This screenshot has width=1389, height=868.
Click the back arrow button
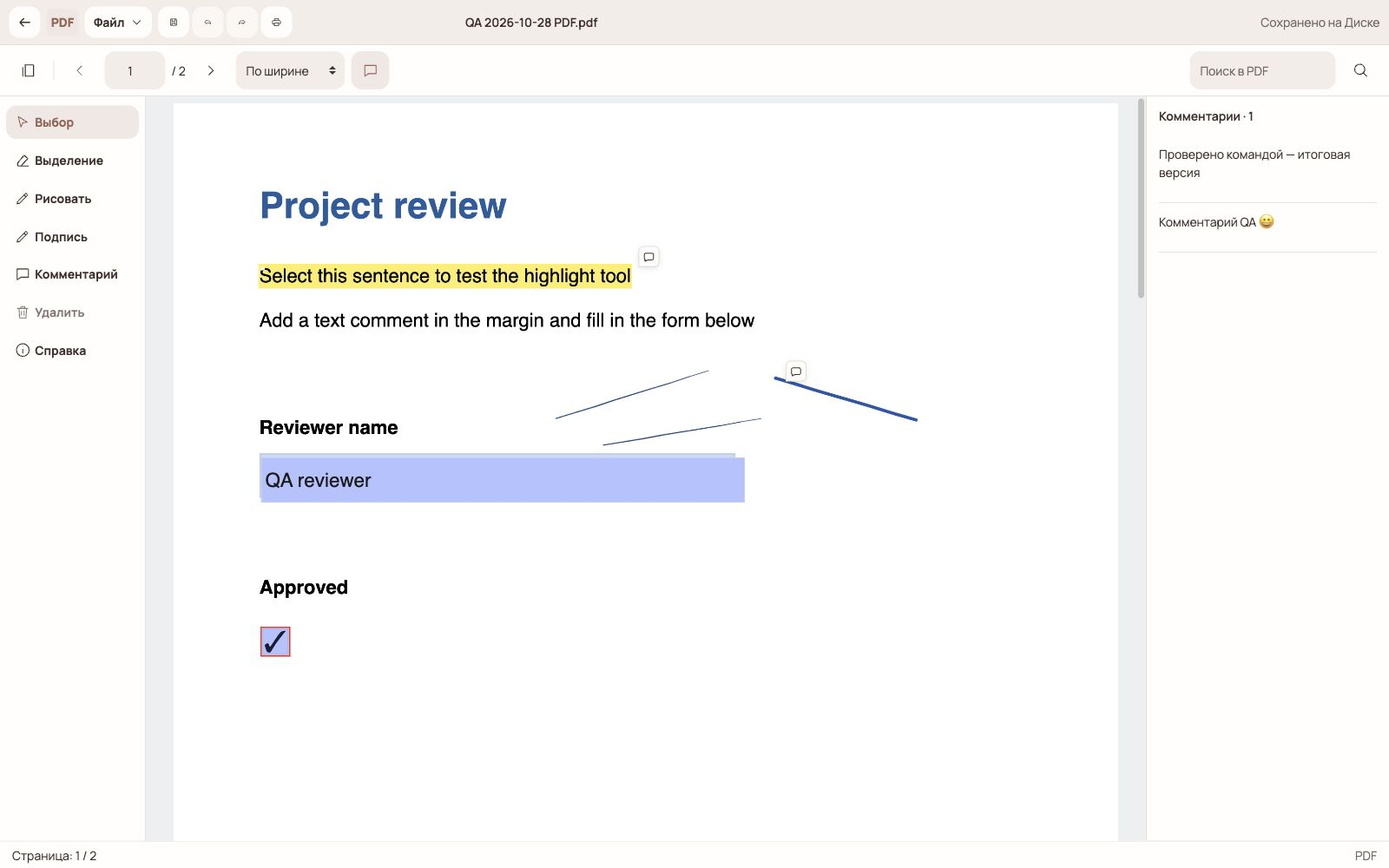pyautogui.click(x=25, y=23)
